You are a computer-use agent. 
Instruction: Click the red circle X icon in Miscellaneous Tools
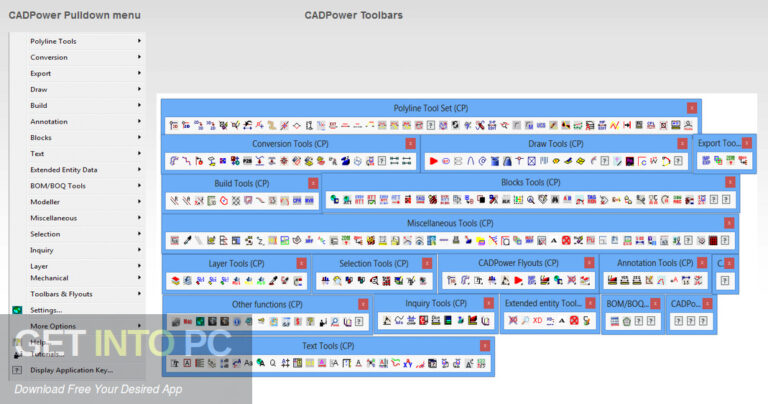[x=566, y=240]
